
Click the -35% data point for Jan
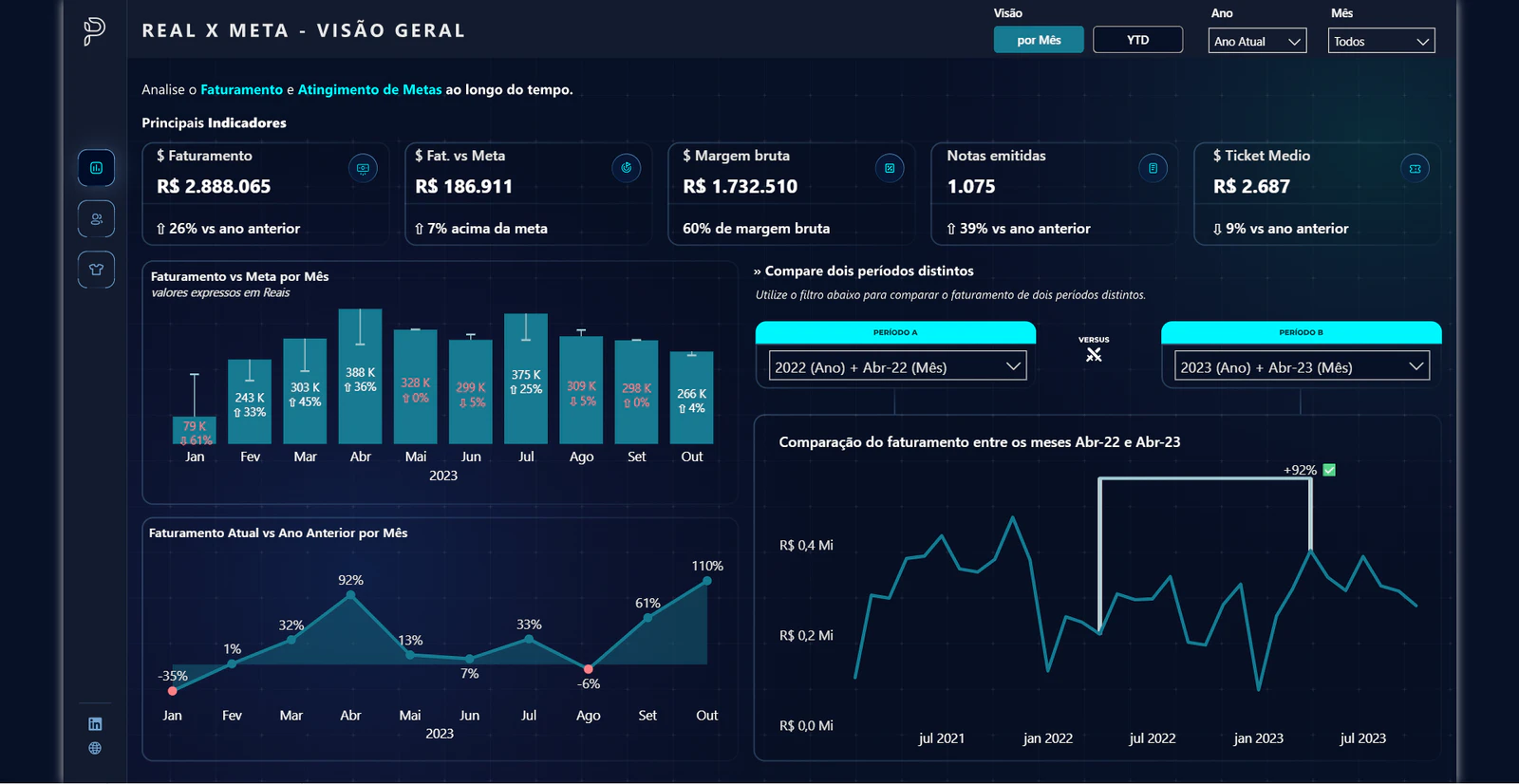click(x=172, y=691)
